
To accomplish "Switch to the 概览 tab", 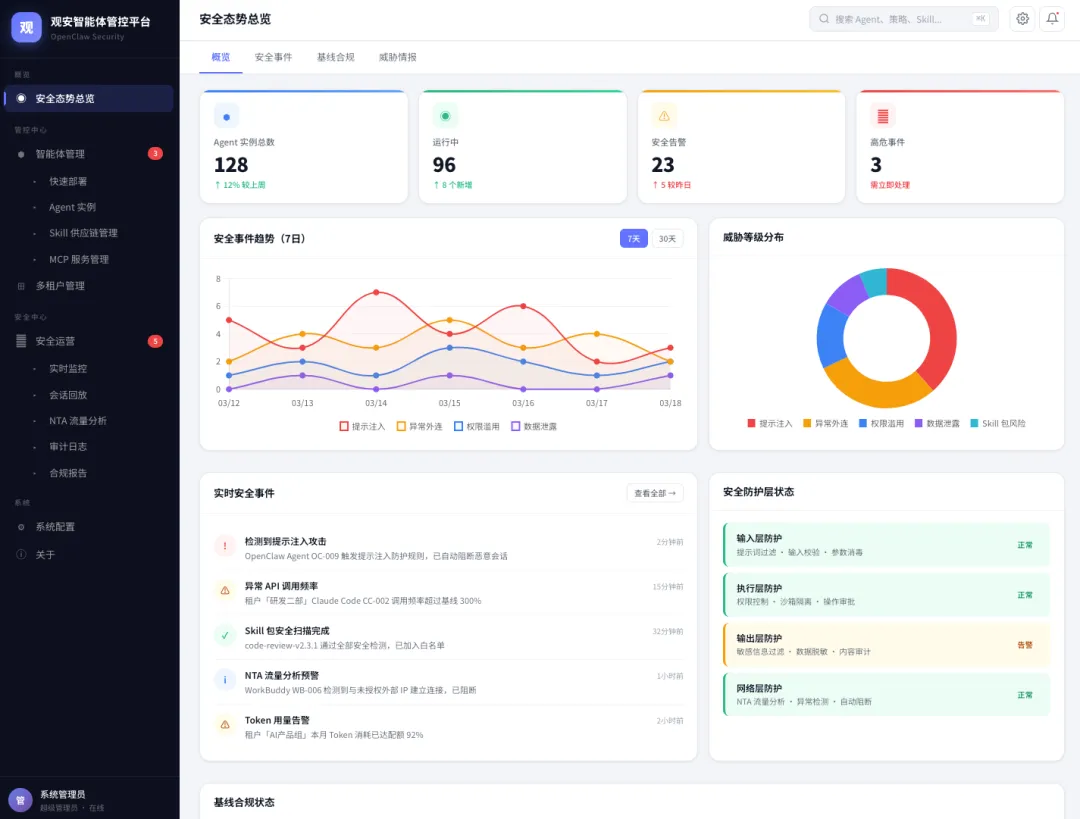I will [221, 57].
